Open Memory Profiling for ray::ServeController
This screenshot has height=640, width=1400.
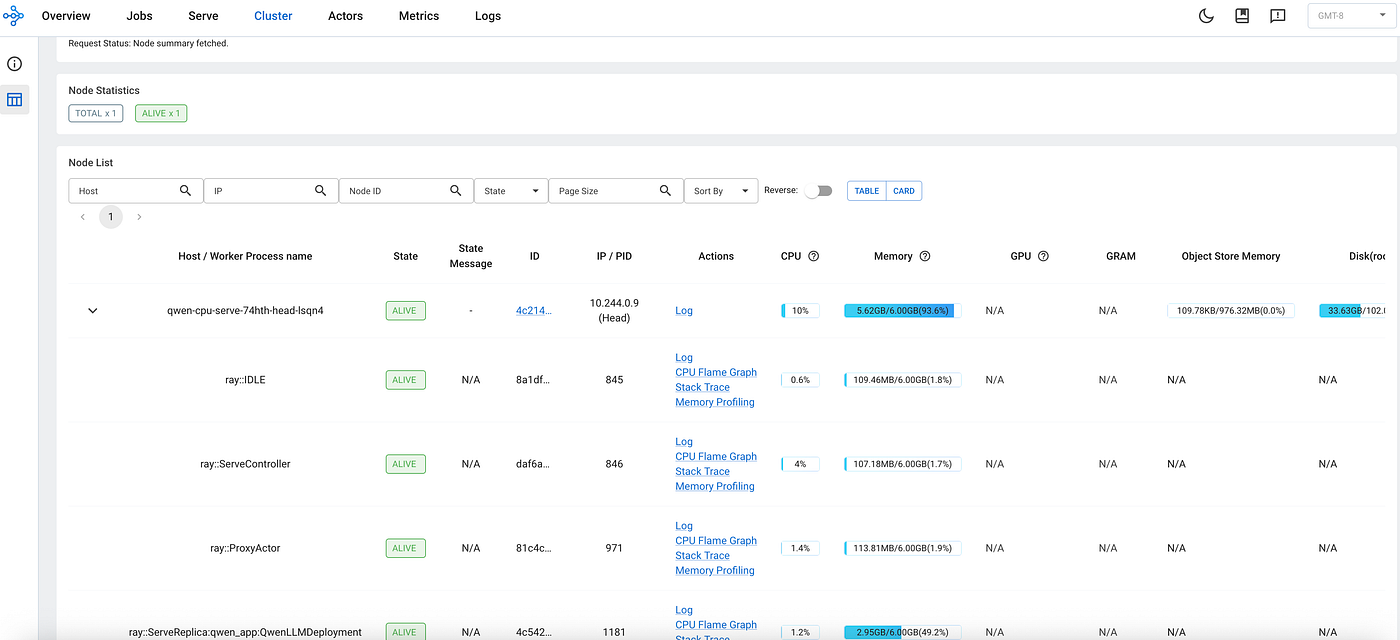pyautogui.click(x=715, y=486)
